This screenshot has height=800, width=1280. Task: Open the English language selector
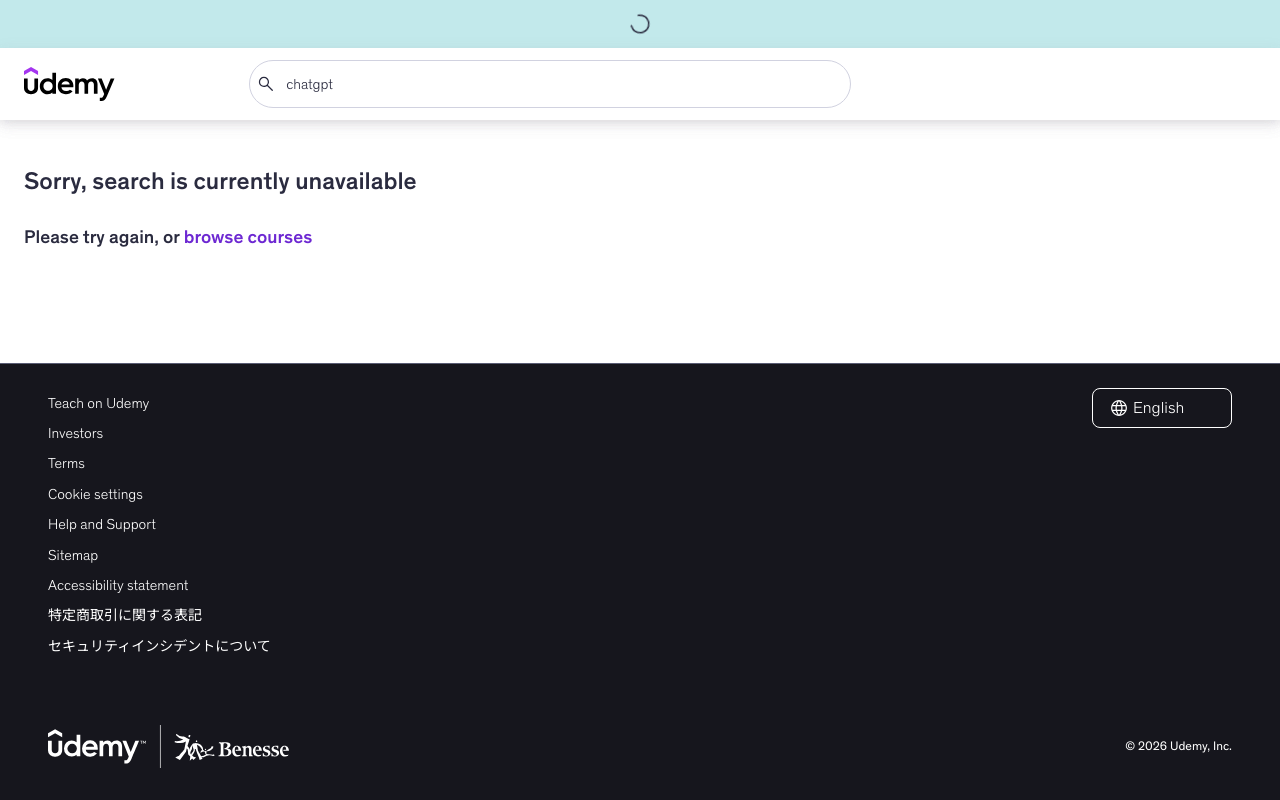coord(1162,408)
